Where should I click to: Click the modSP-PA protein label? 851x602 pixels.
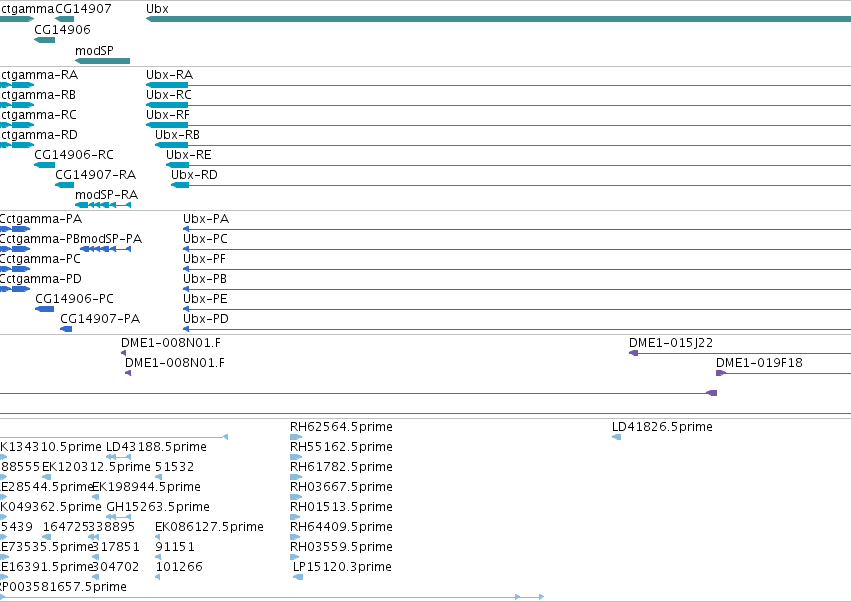111,239
